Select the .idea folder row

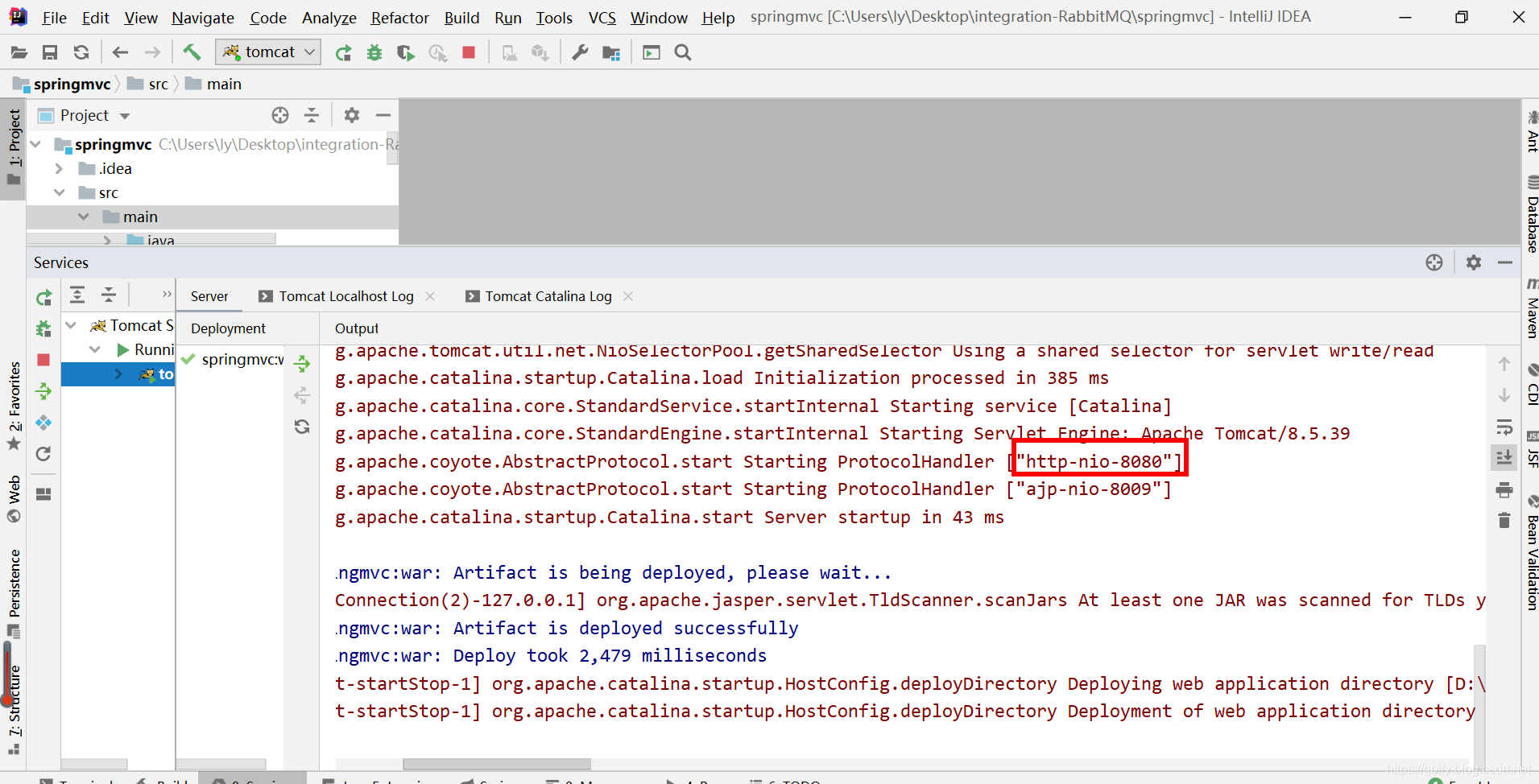click(213, 168)
